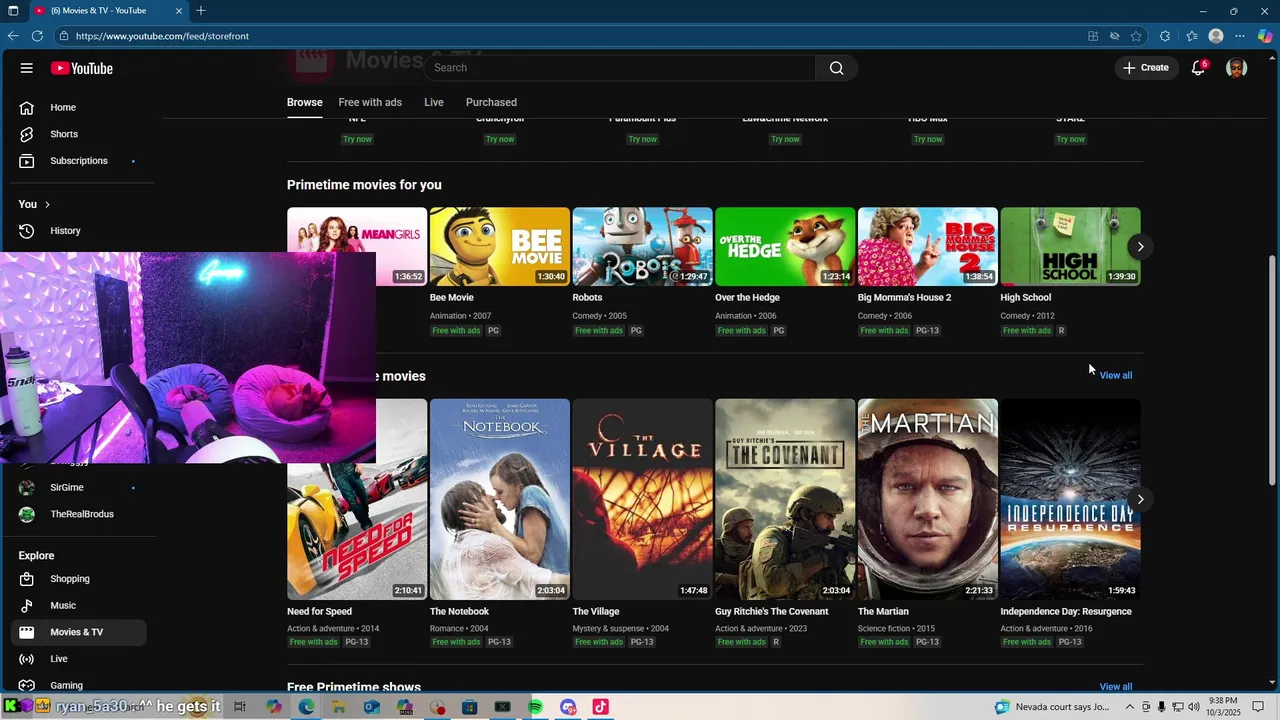Switch to the Purchased tab
Image resolution: width=1280 pixels, height=720 pixels.
pyautogui.click(x=491, y=102)
